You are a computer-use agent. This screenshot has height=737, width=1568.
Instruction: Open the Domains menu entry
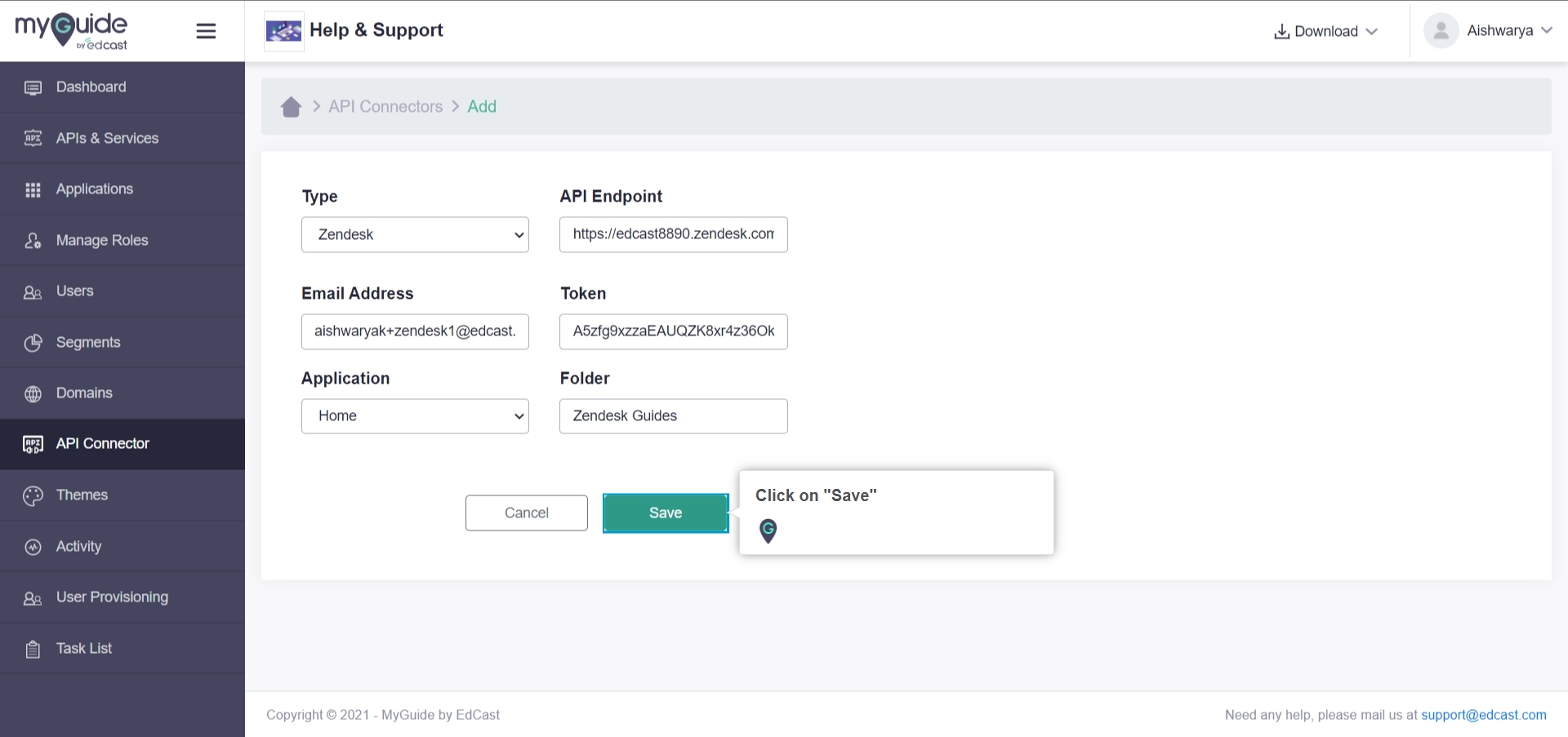tap(122, 393)
